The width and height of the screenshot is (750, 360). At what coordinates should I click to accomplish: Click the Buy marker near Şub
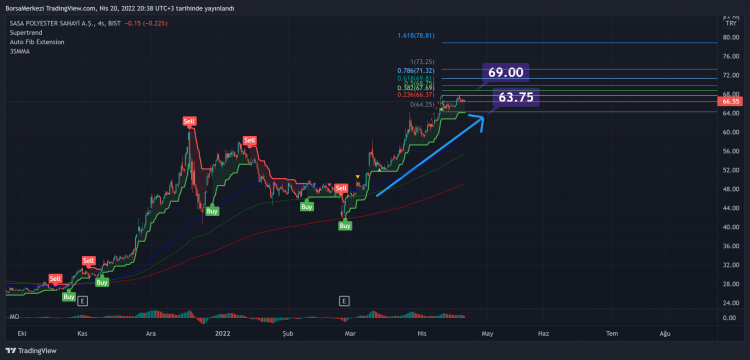[x=307, y=207]
